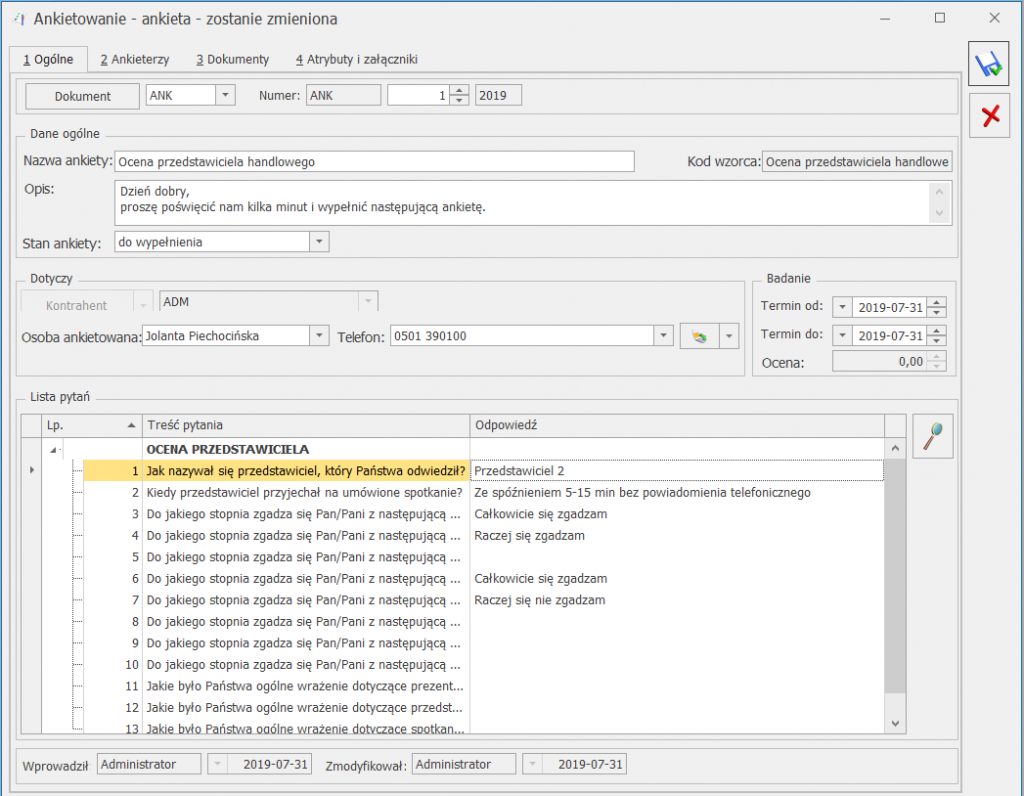Click the app icon in the title bar

[19, 18]
